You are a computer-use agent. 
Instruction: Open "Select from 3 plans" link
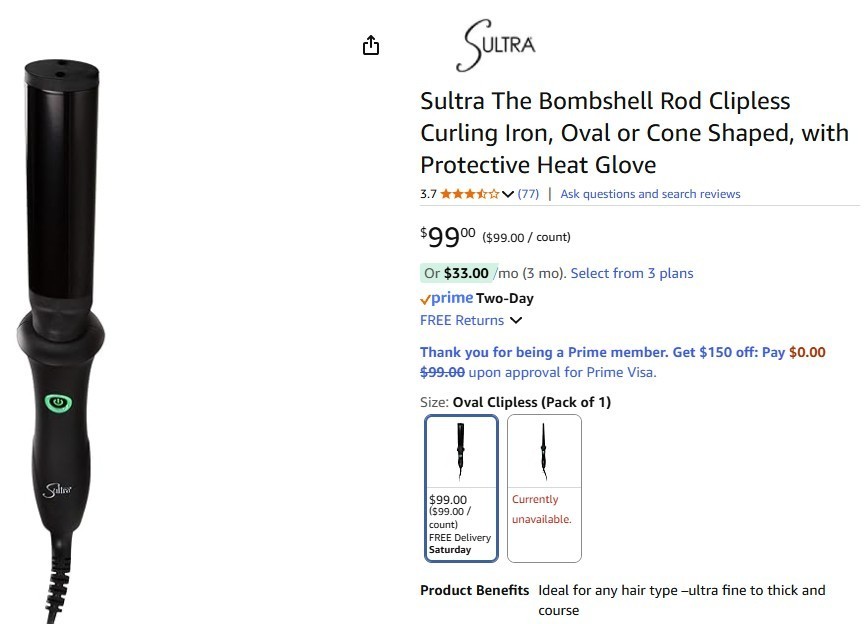tap(631, 273)
